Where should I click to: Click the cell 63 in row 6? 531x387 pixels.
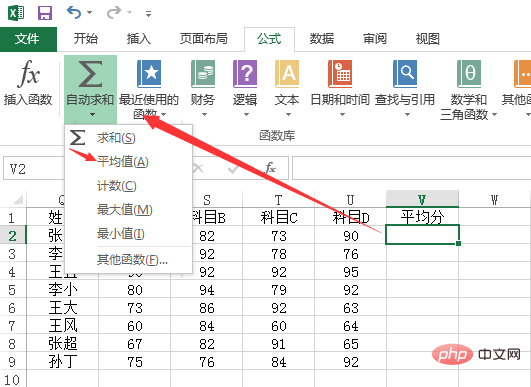pos(351,308)
